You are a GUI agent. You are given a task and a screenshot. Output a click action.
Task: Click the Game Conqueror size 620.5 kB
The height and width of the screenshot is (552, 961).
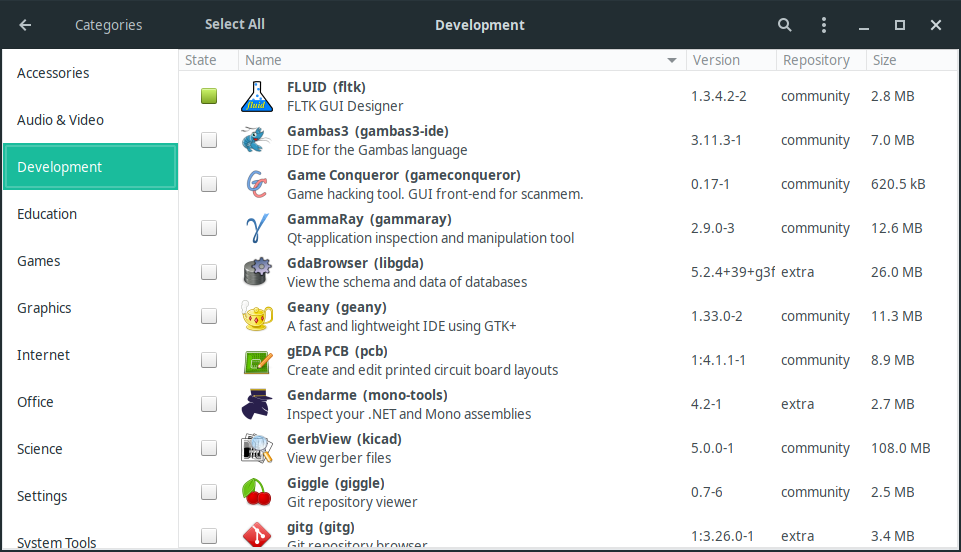pyautogui.click(x=898, y=184)
